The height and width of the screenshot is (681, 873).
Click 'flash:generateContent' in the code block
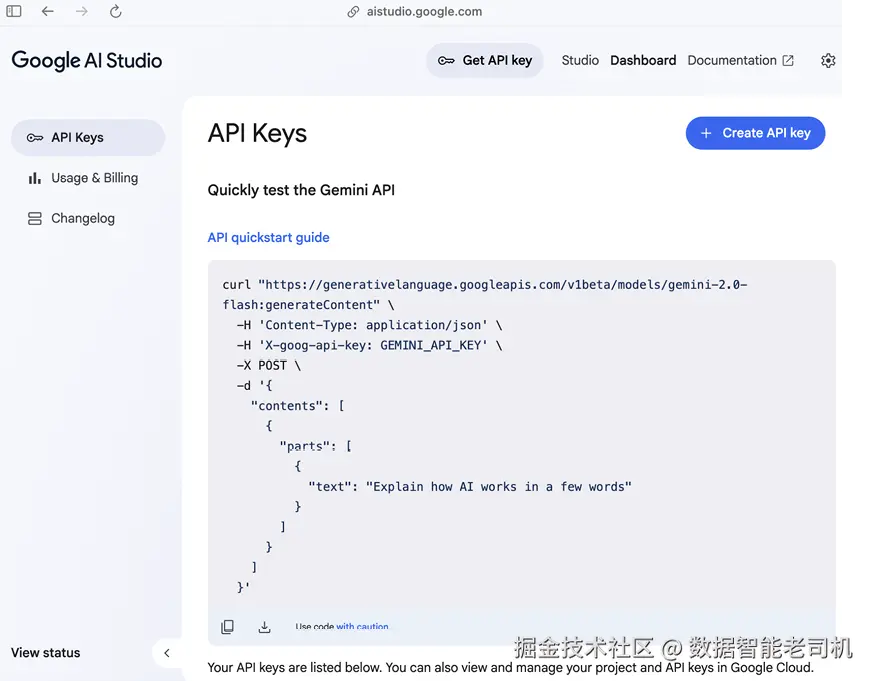301,305
